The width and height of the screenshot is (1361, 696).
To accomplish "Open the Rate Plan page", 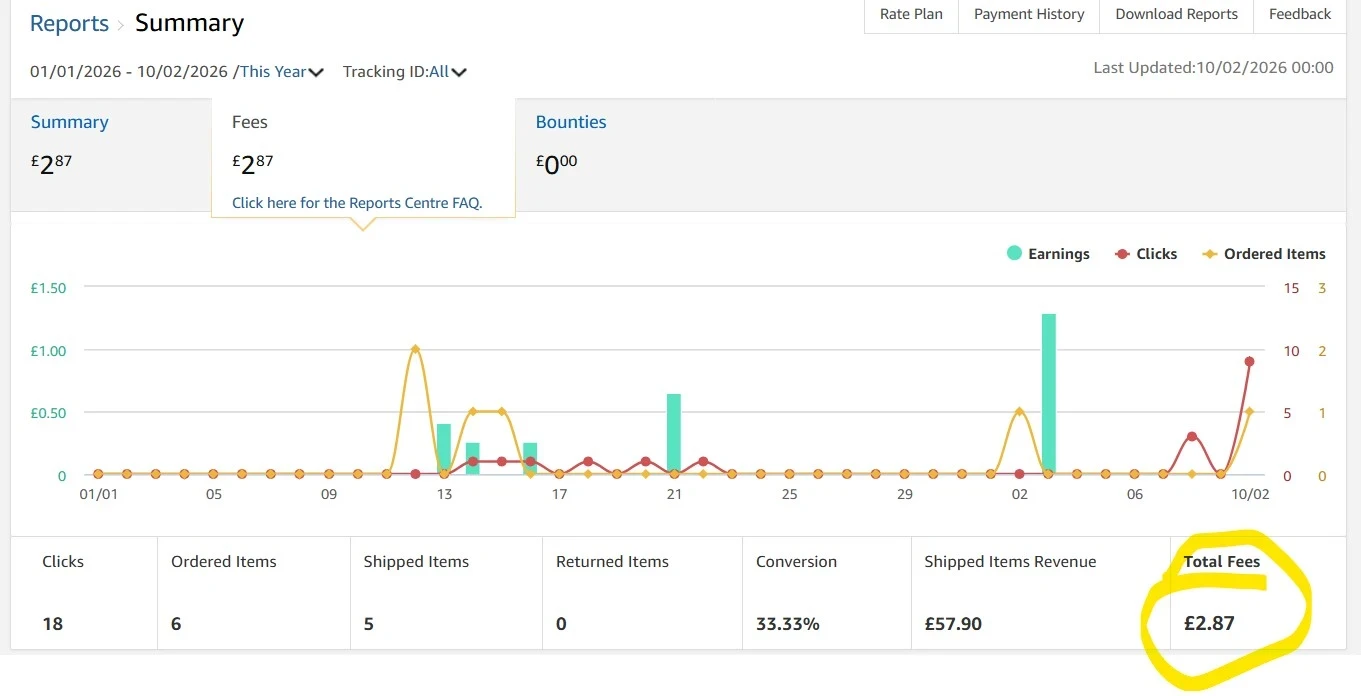I will (911, 15).
